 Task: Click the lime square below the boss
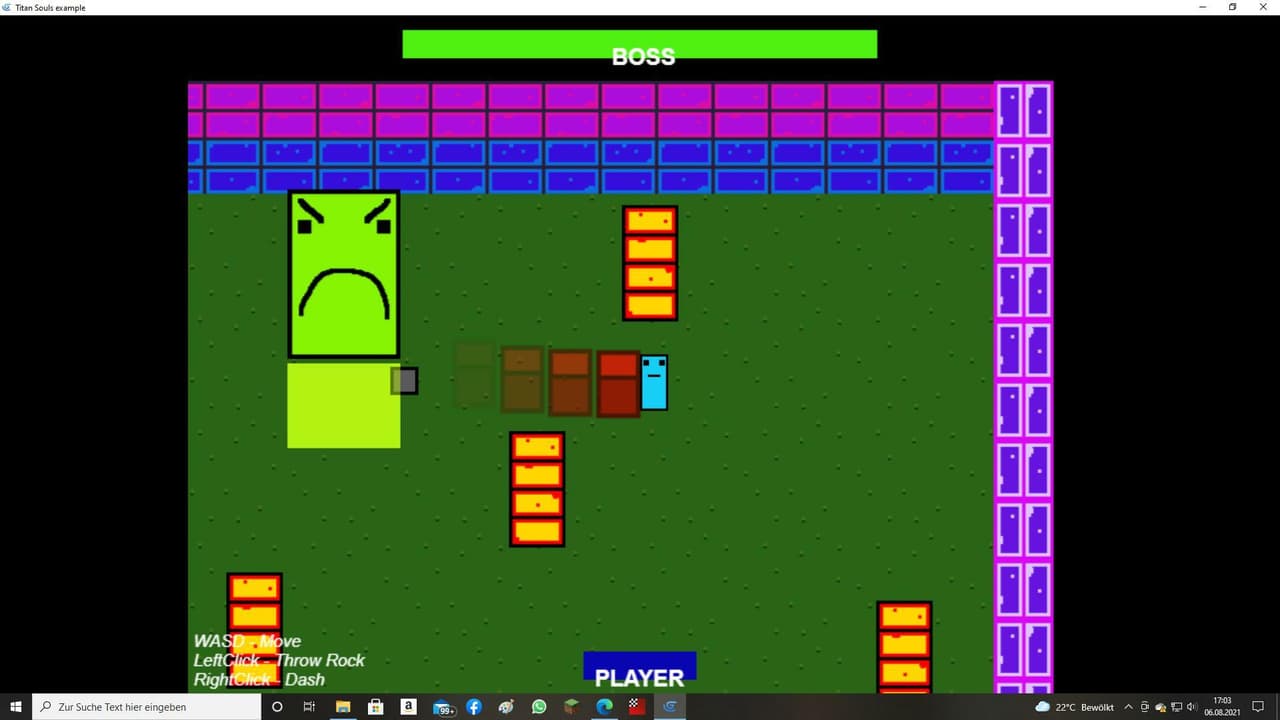point(344,405)
